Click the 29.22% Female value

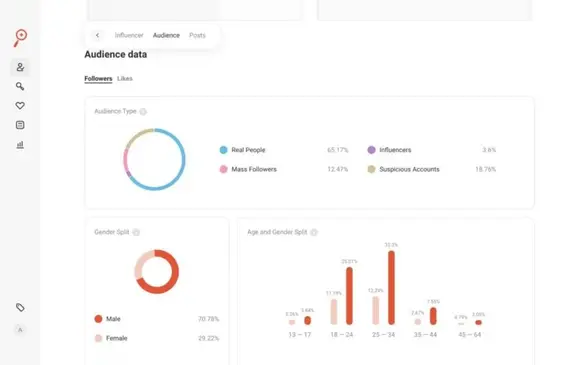pyautogui.click(x=208, y=338)
